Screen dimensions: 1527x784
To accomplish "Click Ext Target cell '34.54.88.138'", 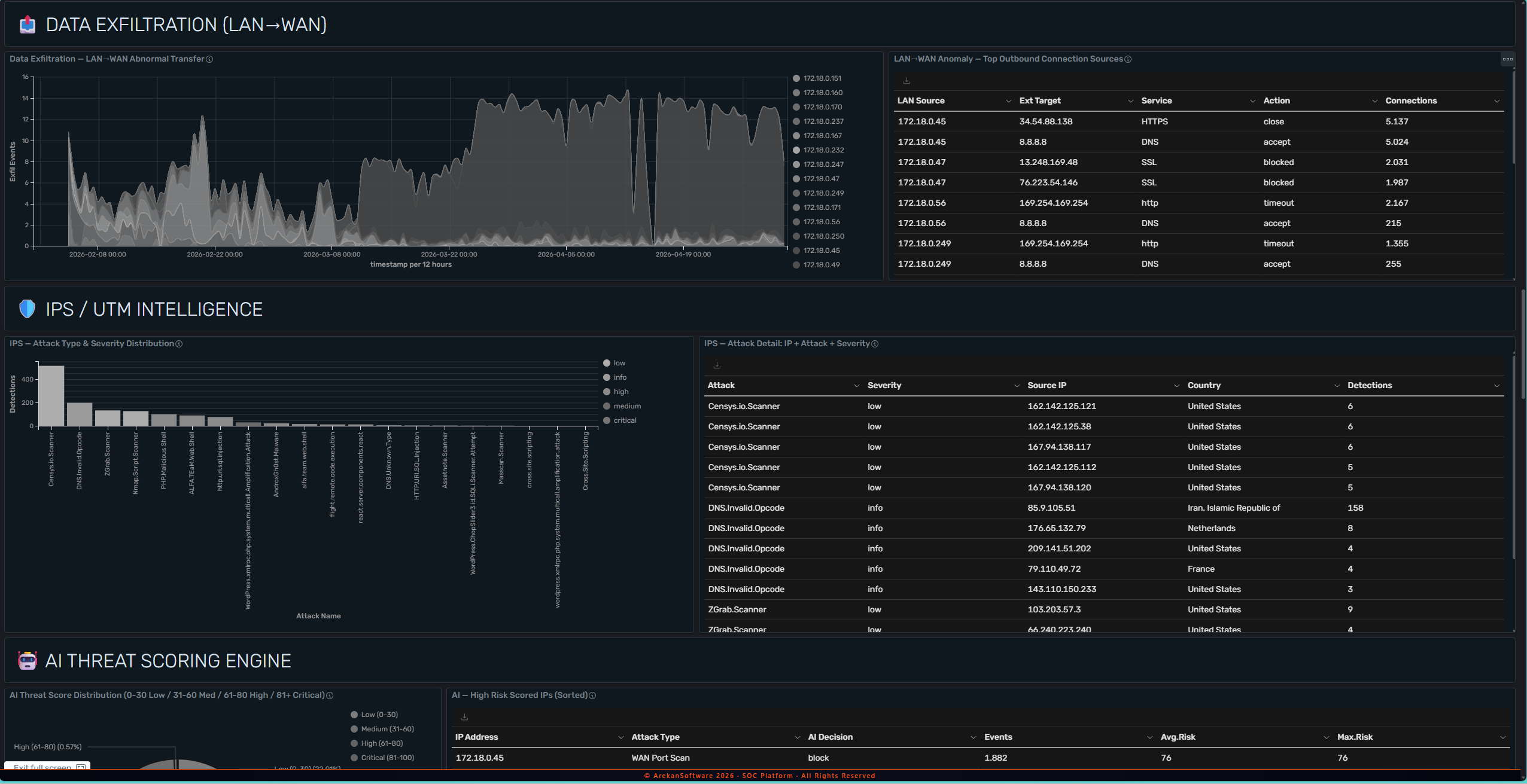I will click(1045, 121).
